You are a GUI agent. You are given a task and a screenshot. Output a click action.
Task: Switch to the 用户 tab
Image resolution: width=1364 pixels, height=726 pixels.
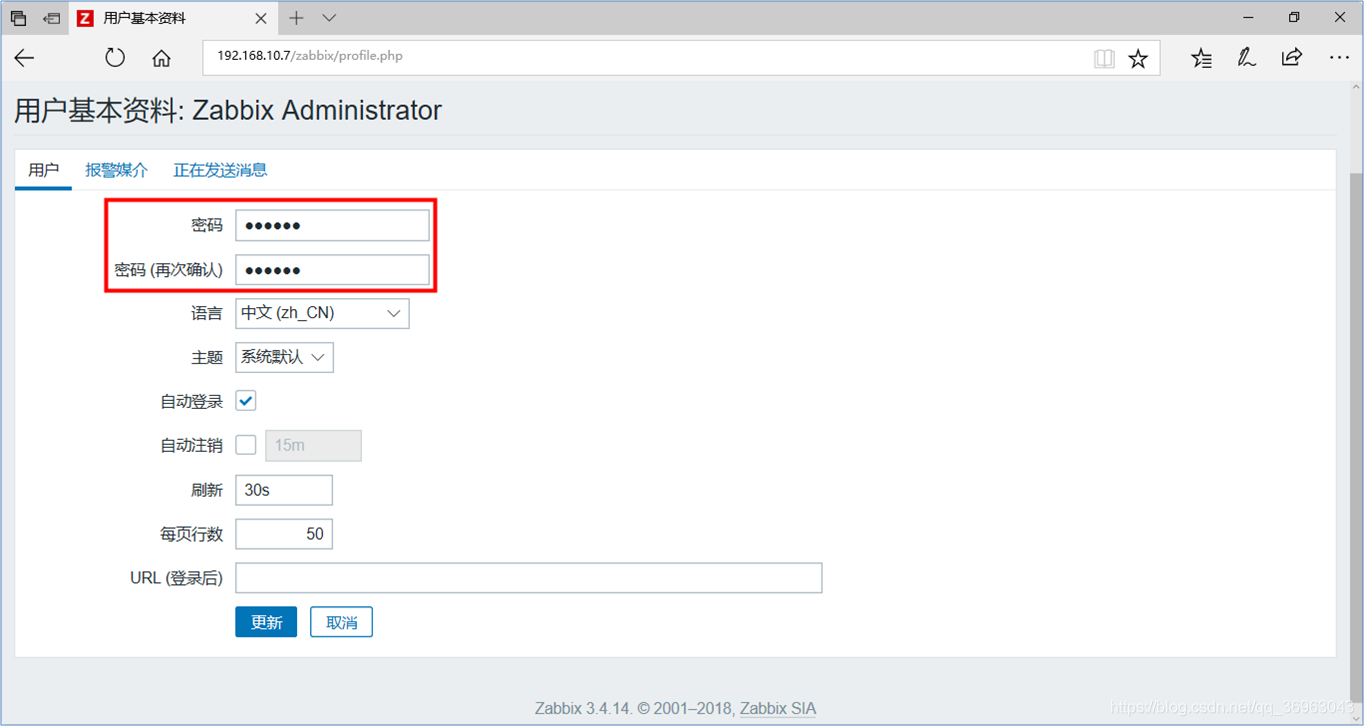point(43,170)
